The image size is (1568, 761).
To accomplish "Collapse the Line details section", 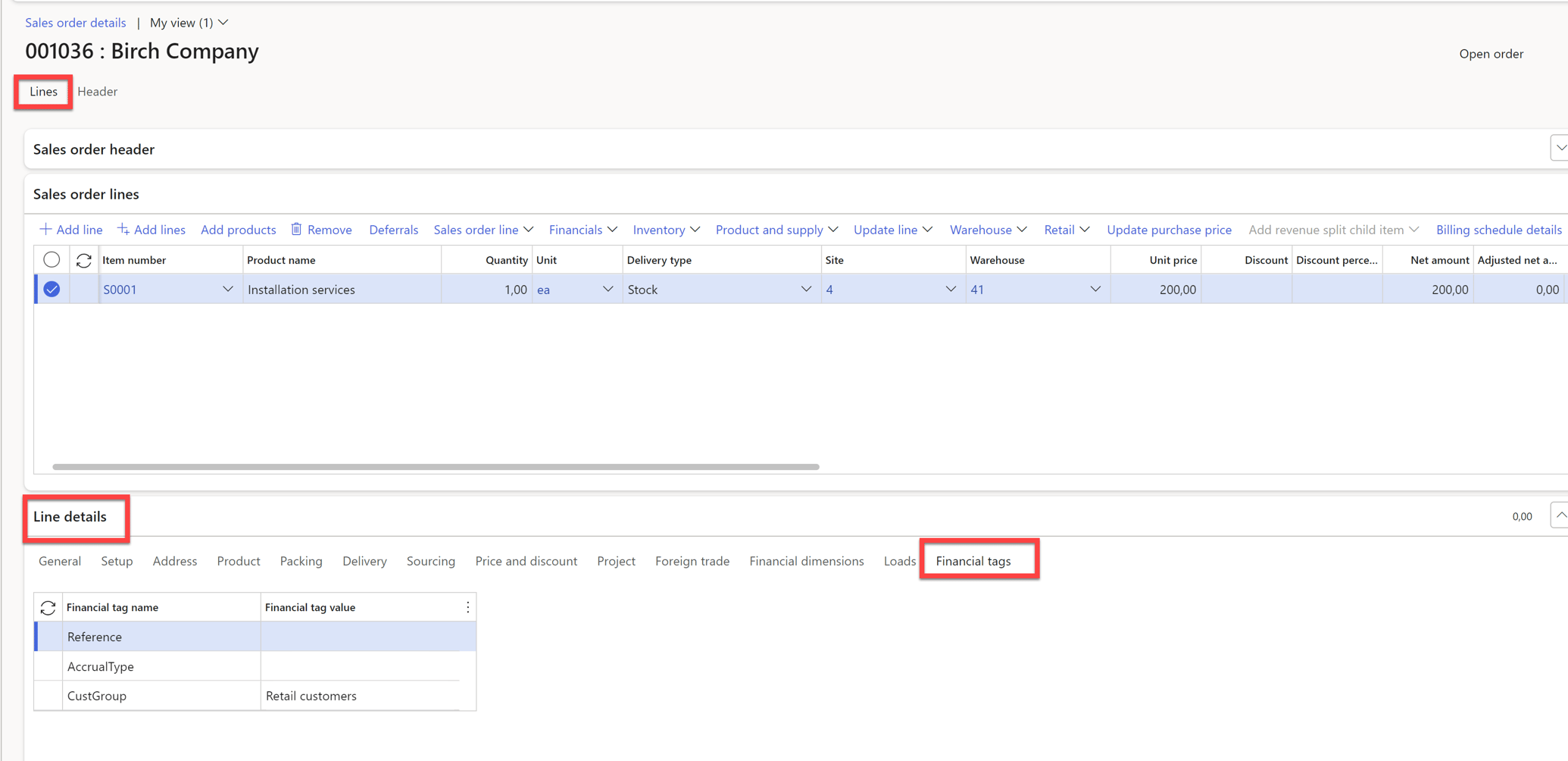I will tap(1560, 515).
